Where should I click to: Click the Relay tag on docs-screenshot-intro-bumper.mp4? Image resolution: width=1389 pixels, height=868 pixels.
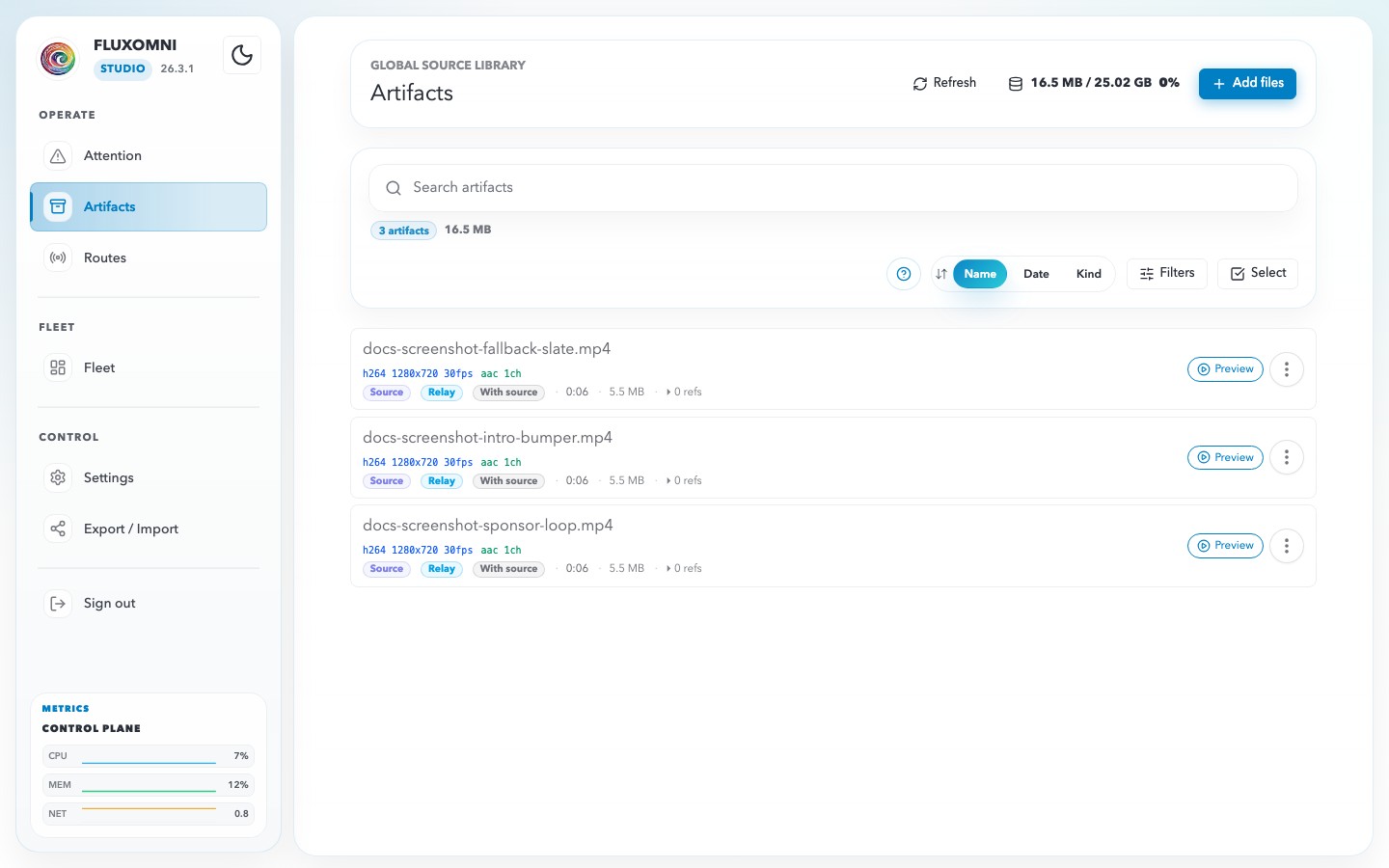(442, 481)
